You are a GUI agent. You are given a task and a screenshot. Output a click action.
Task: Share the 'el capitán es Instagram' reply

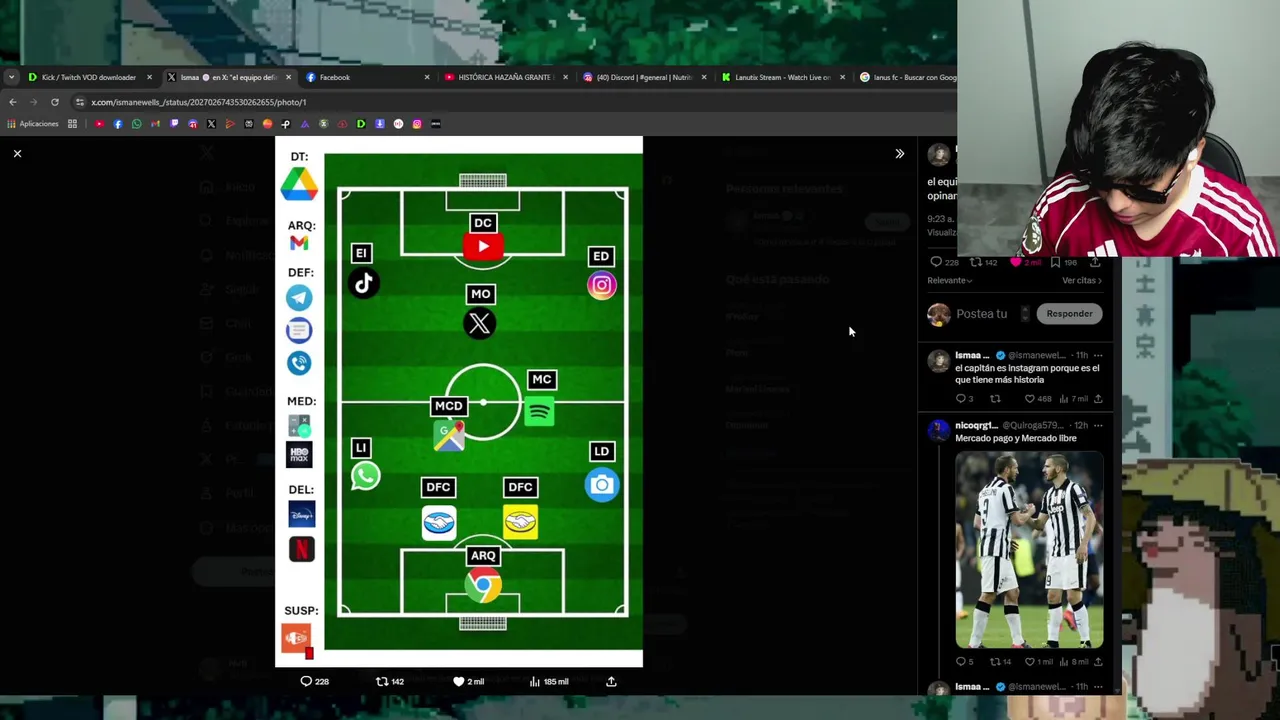[x=1098, y=398]
